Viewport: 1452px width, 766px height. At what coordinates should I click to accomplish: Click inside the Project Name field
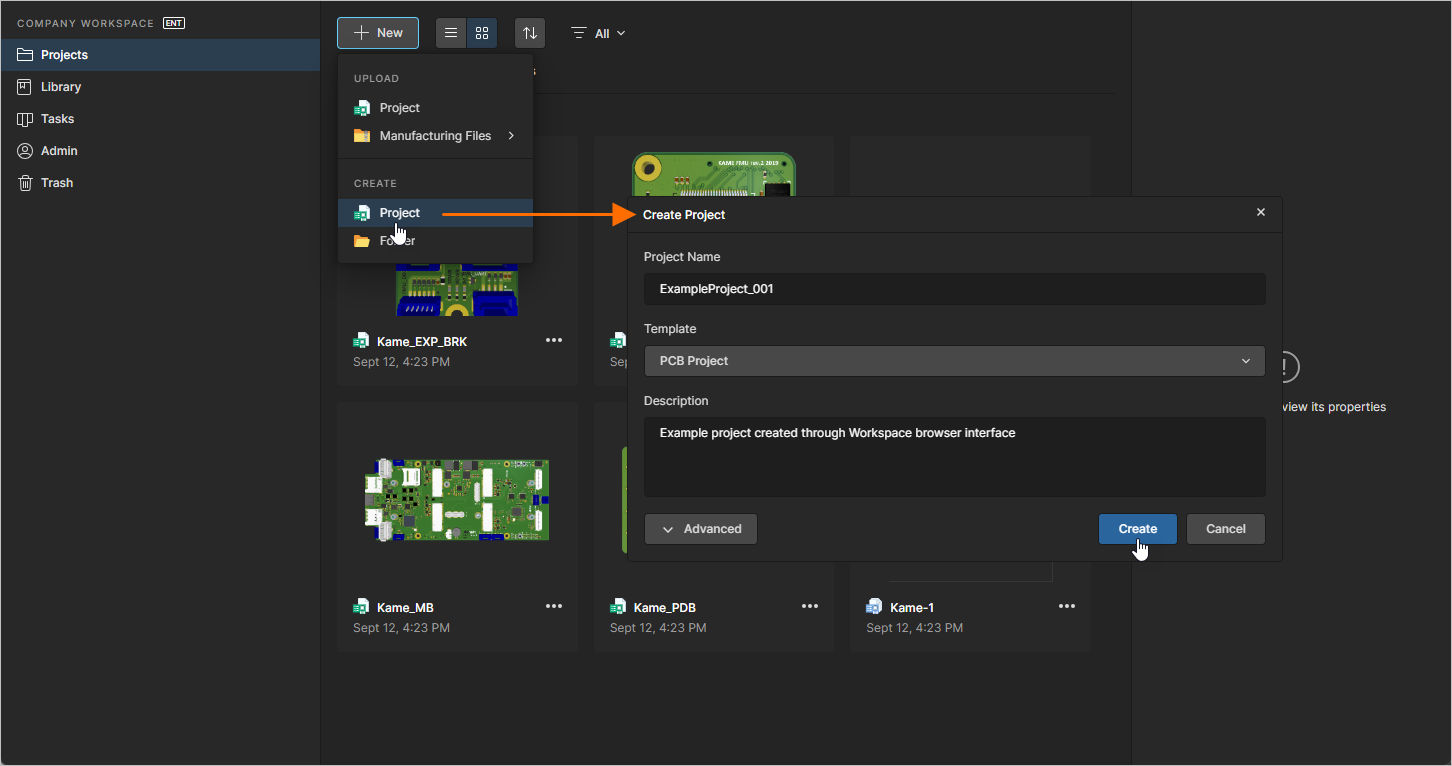954,288
